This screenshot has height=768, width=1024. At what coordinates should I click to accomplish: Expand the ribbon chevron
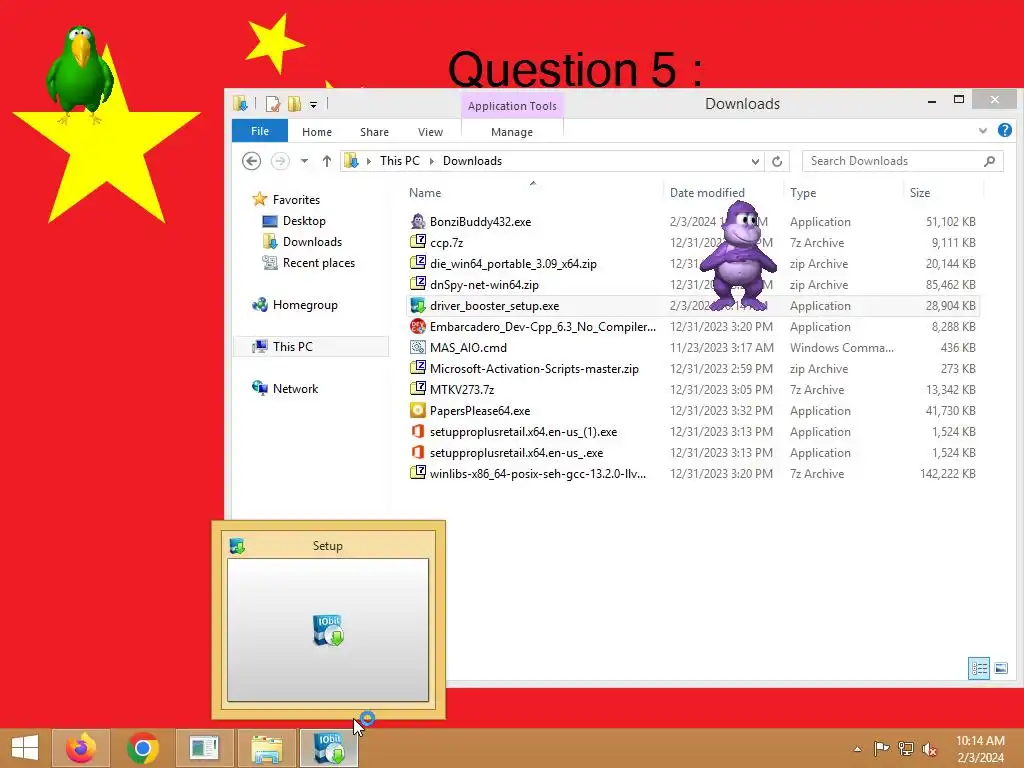(982, 131)
